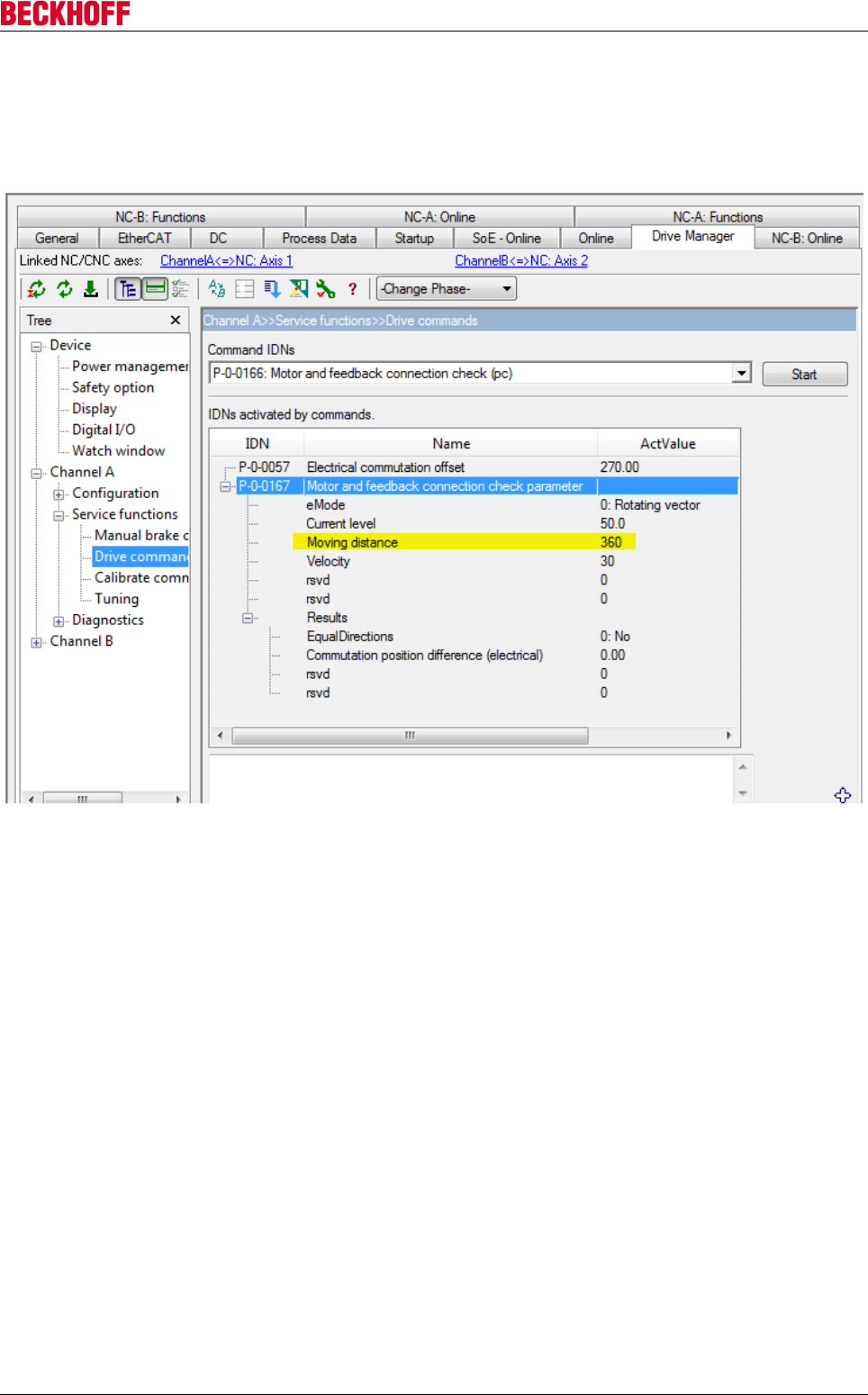This screenshot has width=868, height=1395.
Task: Click the green download arrow toolbar icon
Action: (x=91, y=289)
